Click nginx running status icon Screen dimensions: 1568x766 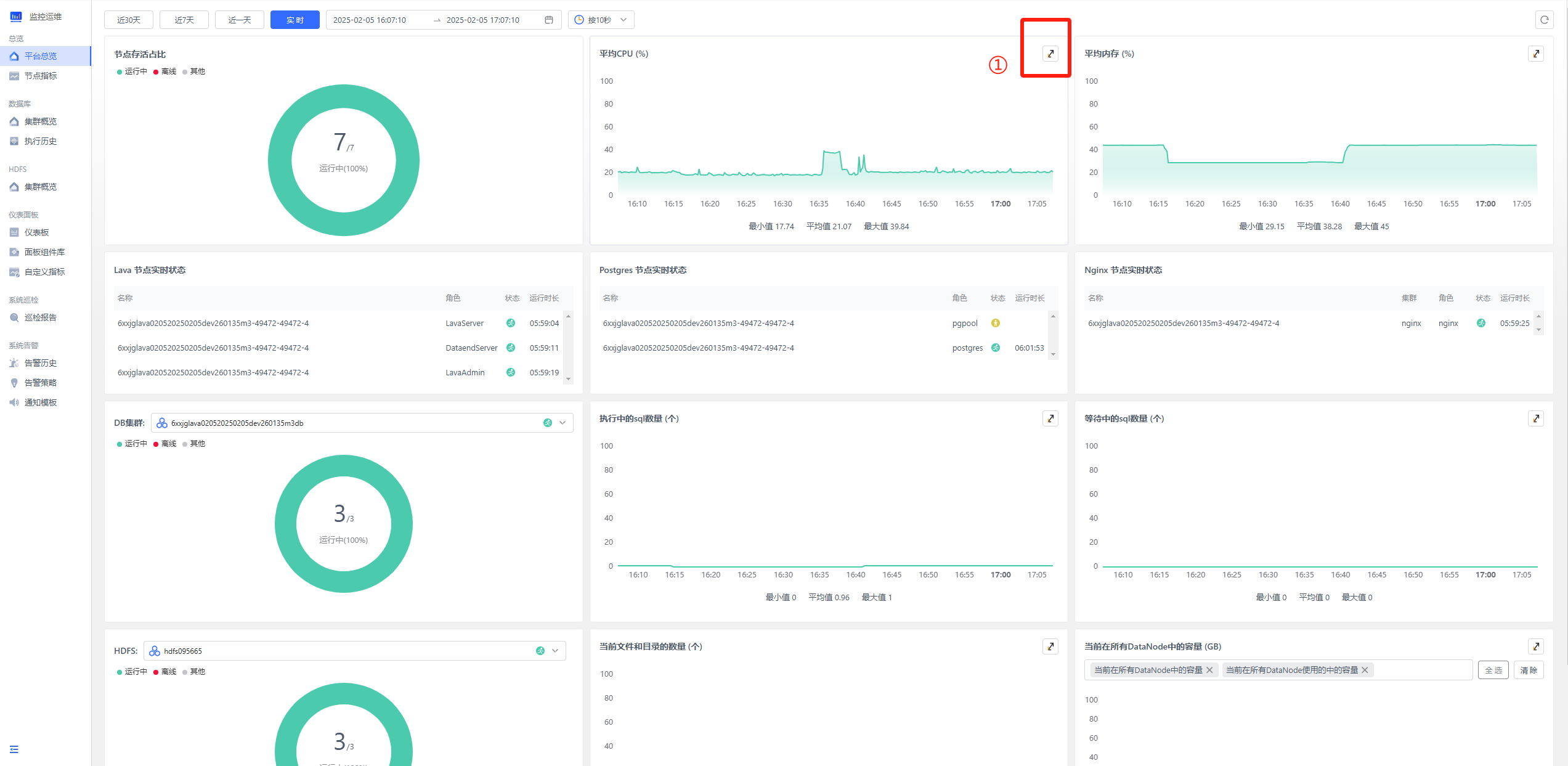pos(1481,323)
